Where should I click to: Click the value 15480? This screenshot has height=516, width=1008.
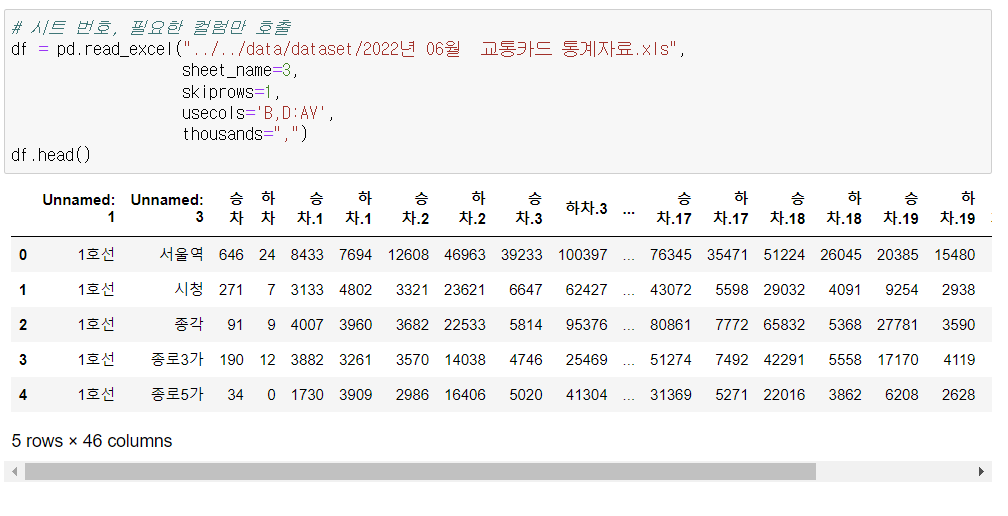pyautogui.click(x=955, y=255)
